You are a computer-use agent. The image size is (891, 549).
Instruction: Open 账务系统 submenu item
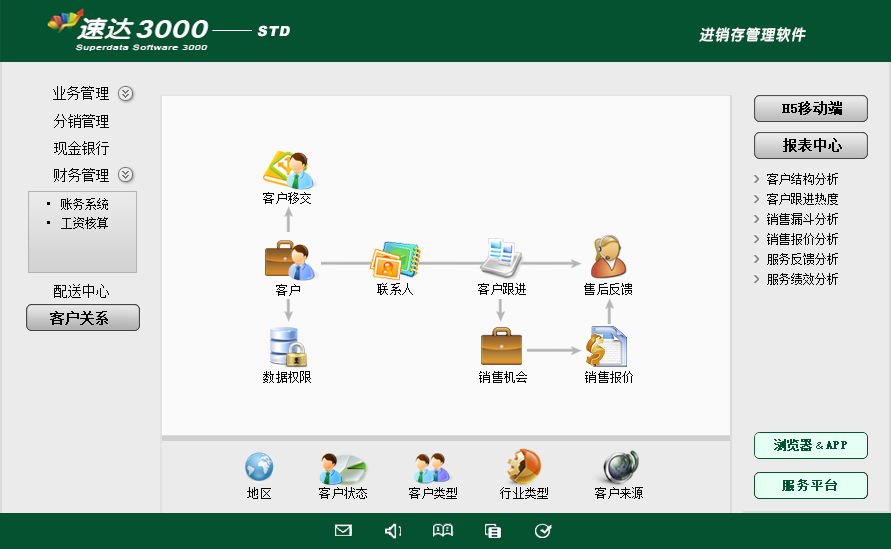pyautogui.click(x=84, y=204)
